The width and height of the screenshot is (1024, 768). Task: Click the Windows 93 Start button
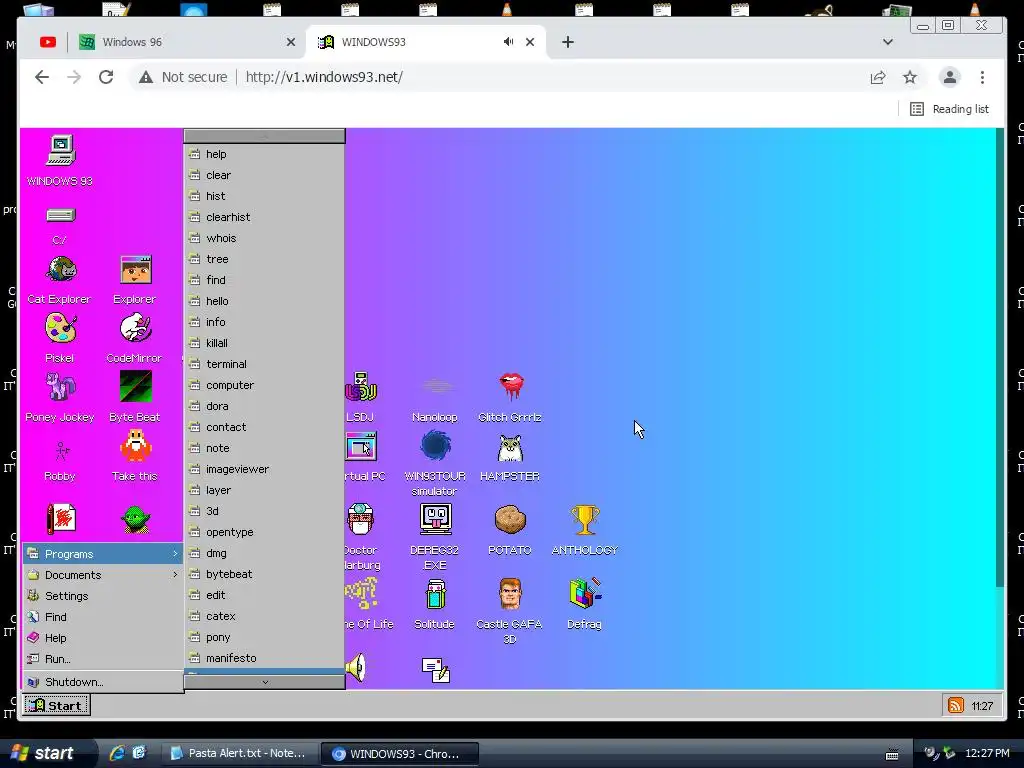[x=56, y=705]
